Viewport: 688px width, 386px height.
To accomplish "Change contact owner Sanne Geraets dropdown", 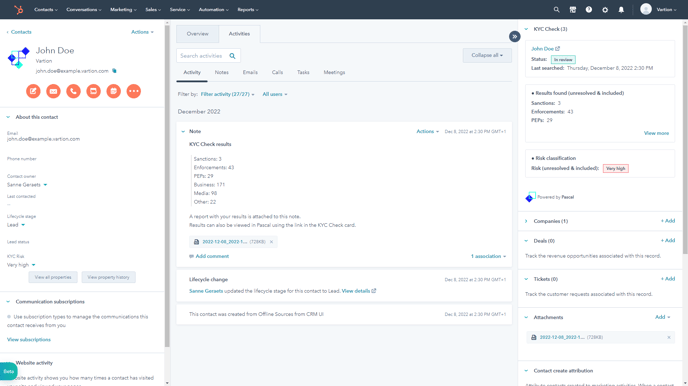I will pyautogui.click(x=27, y=185).
